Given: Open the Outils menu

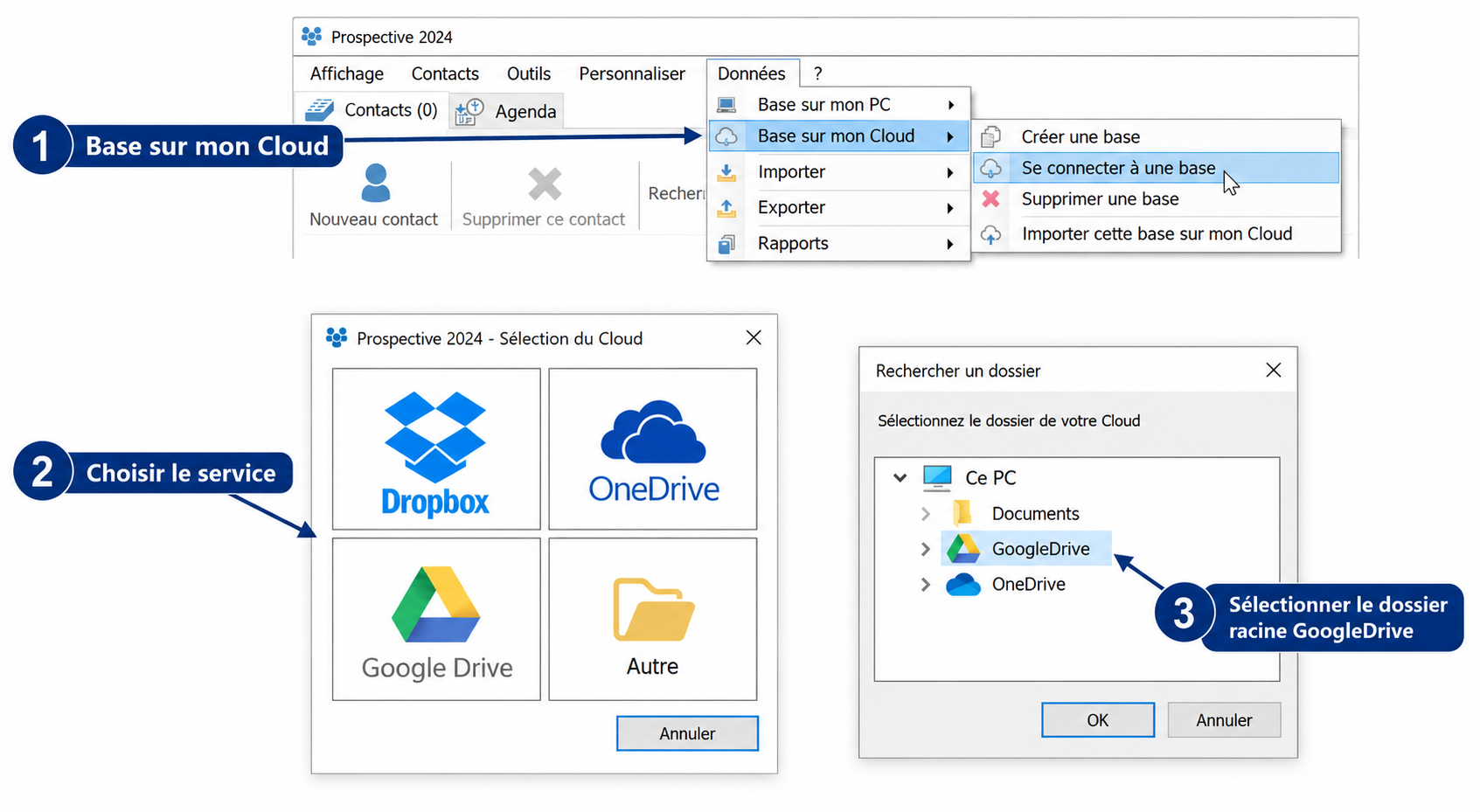Looking at the screenshot, I should (529, 73).
